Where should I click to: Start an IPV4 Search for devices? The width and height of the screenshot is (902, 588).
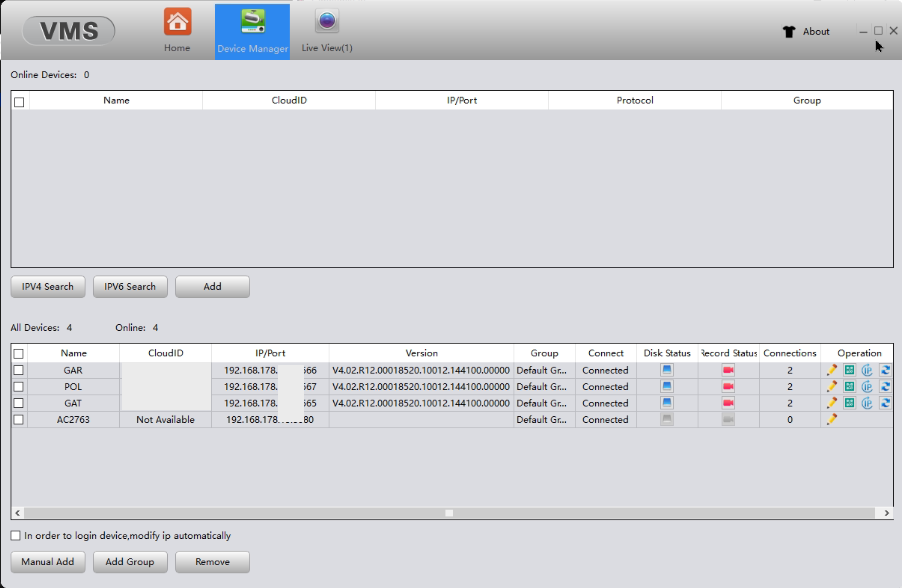coord(47,286)
